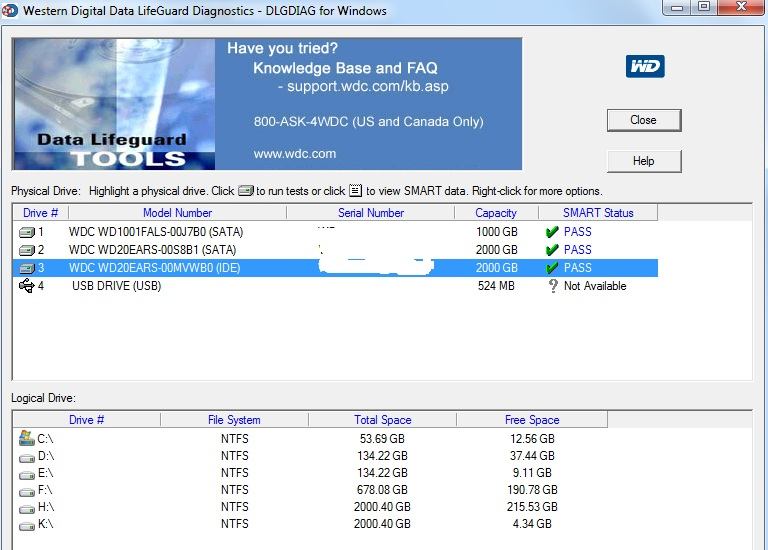Click the WD logo

645,66
